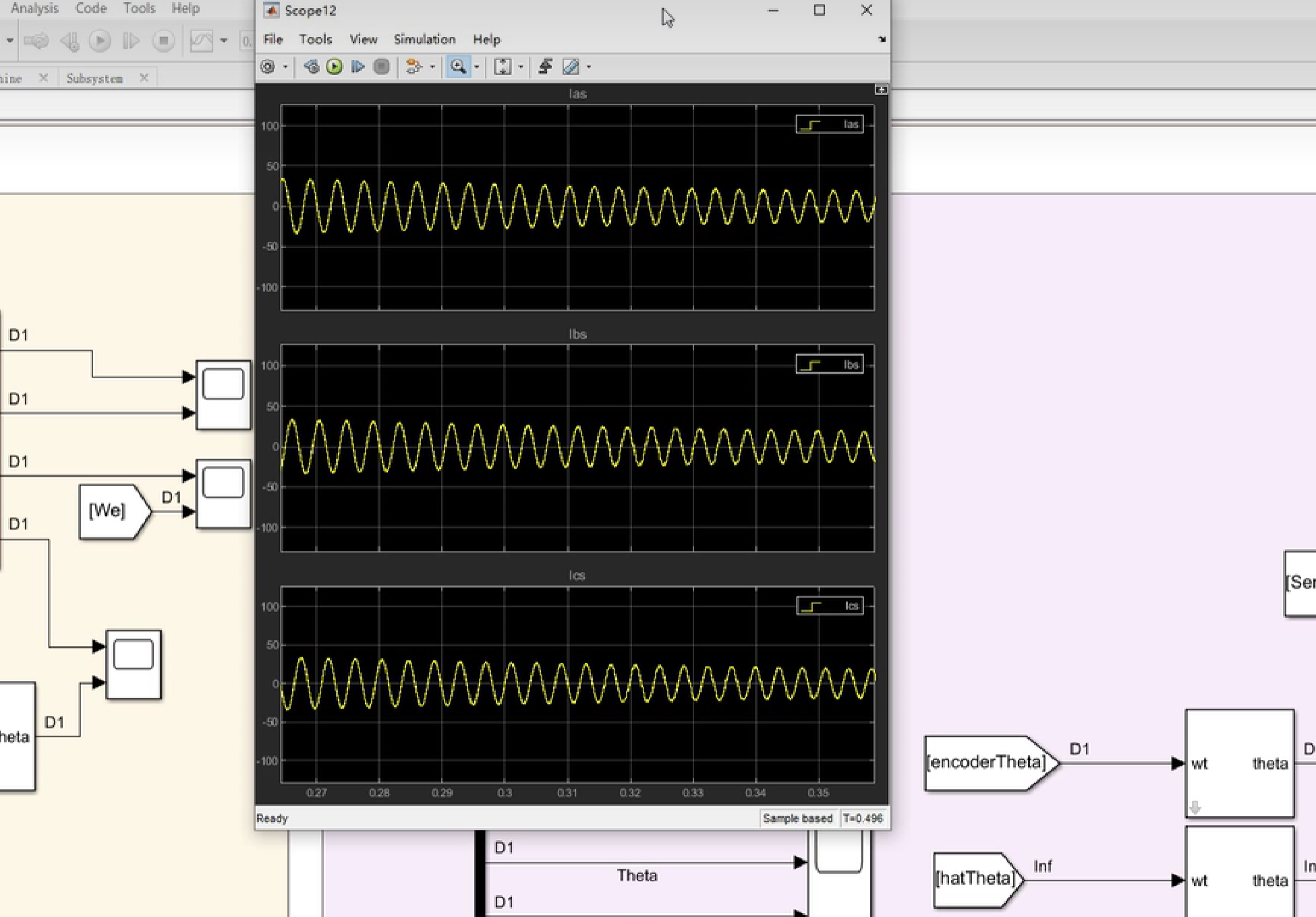Expand the measurements dropdown arrow
Screen dimensions: 1316x917
(x=589, y=67)
